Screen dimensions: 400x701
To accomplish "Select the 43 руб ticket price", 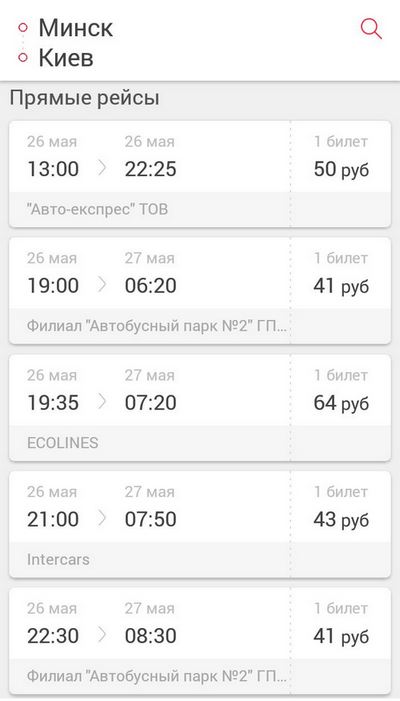I will click(341, 520).
